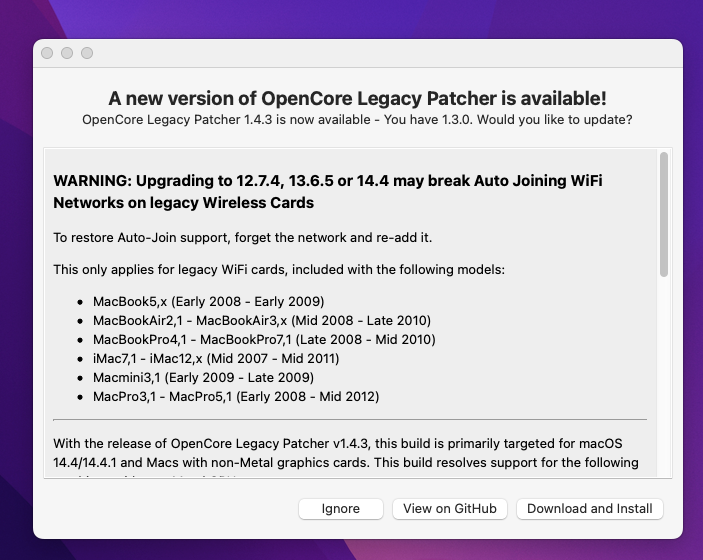The height and width of the screenshot is (560, 703).
Task: Select the MacPro3,1 list entry
Action: click(236, 396)
